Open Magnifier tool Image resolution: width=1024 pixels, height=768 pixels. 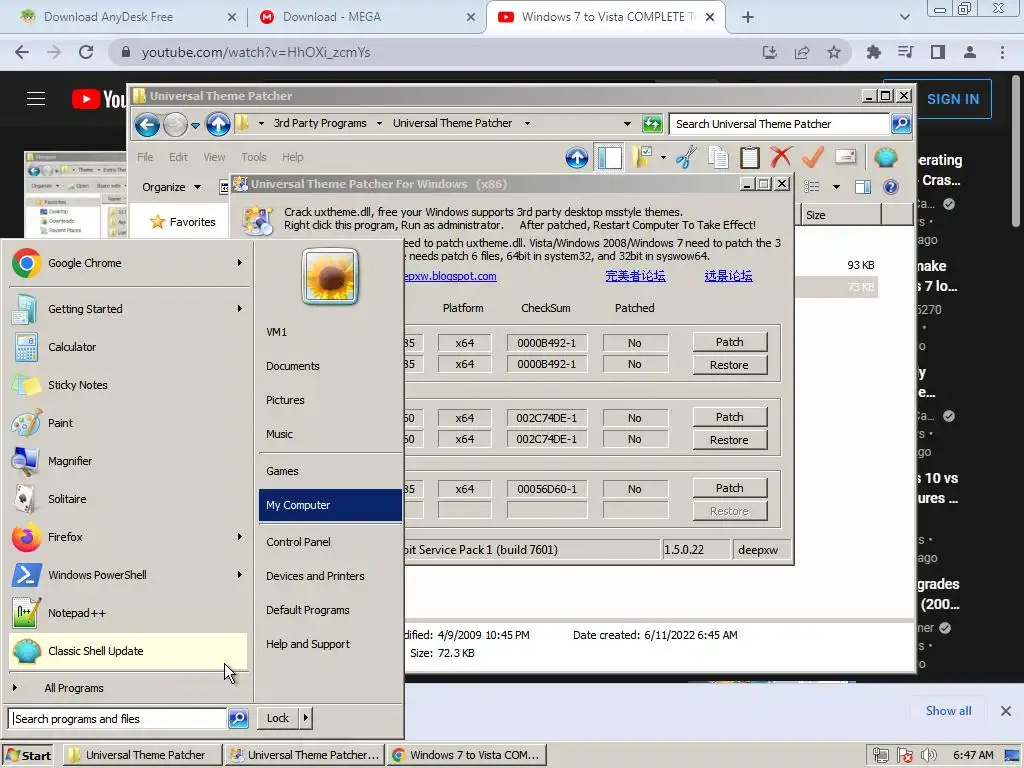pos(129,461)
